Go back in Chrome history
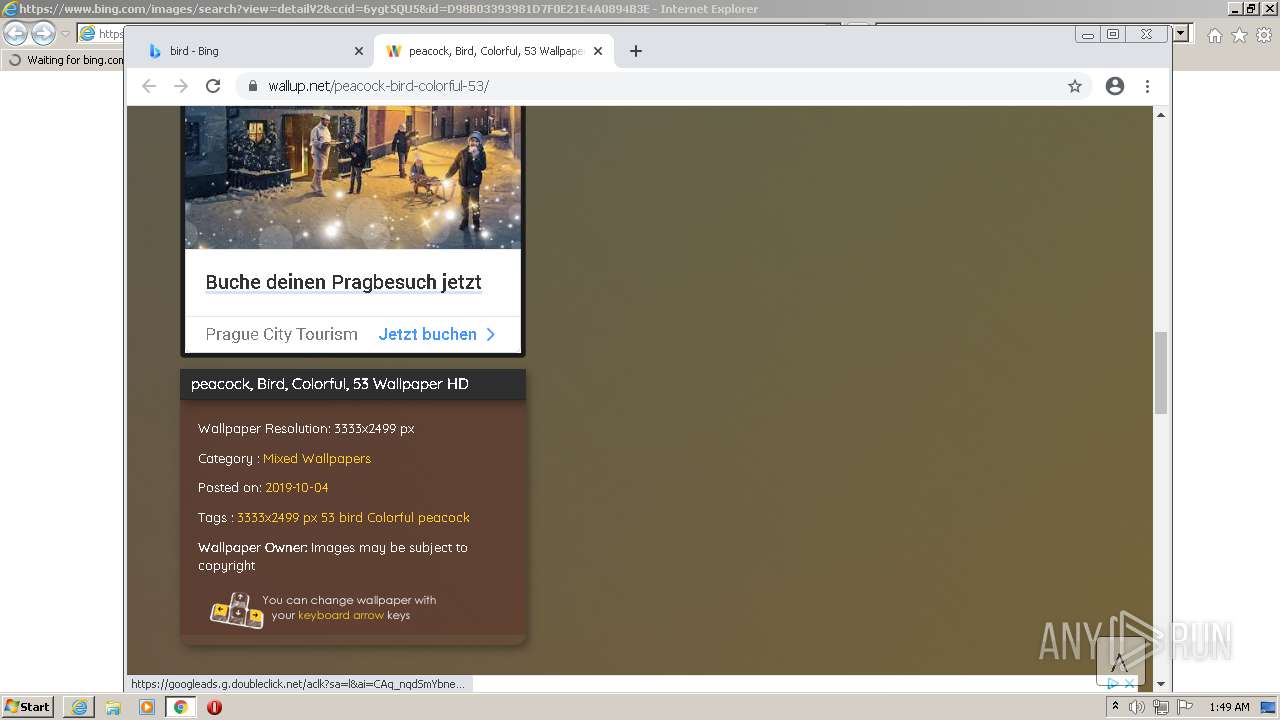 tap(149, 86)
